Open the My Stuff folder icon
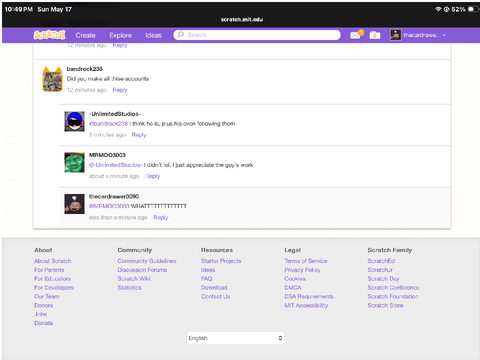This screenshot has height=360, width=480. pyautogui.click(x=375, y=35)
